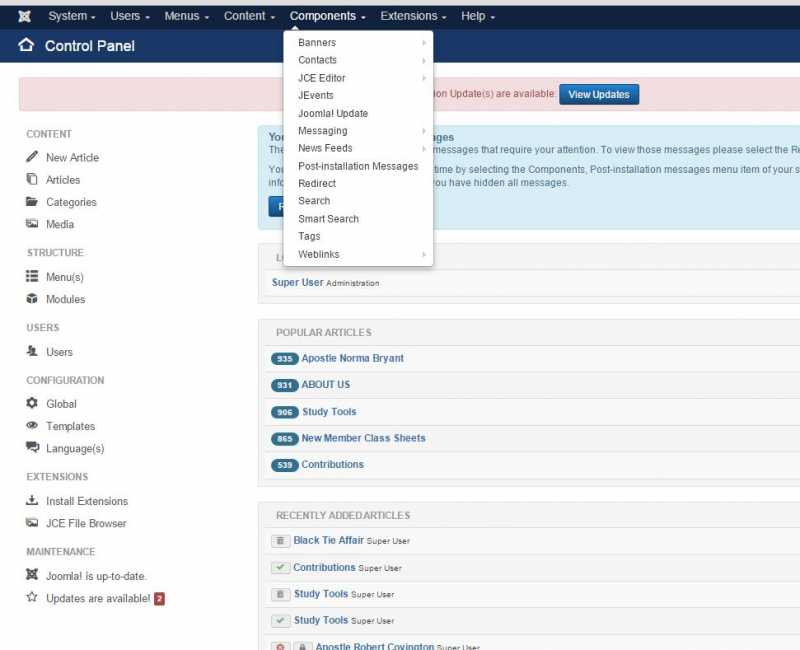Click the Language(s) speech bubble icon
This screenshot has width=800, height=650.
click(x=32, y=447)
